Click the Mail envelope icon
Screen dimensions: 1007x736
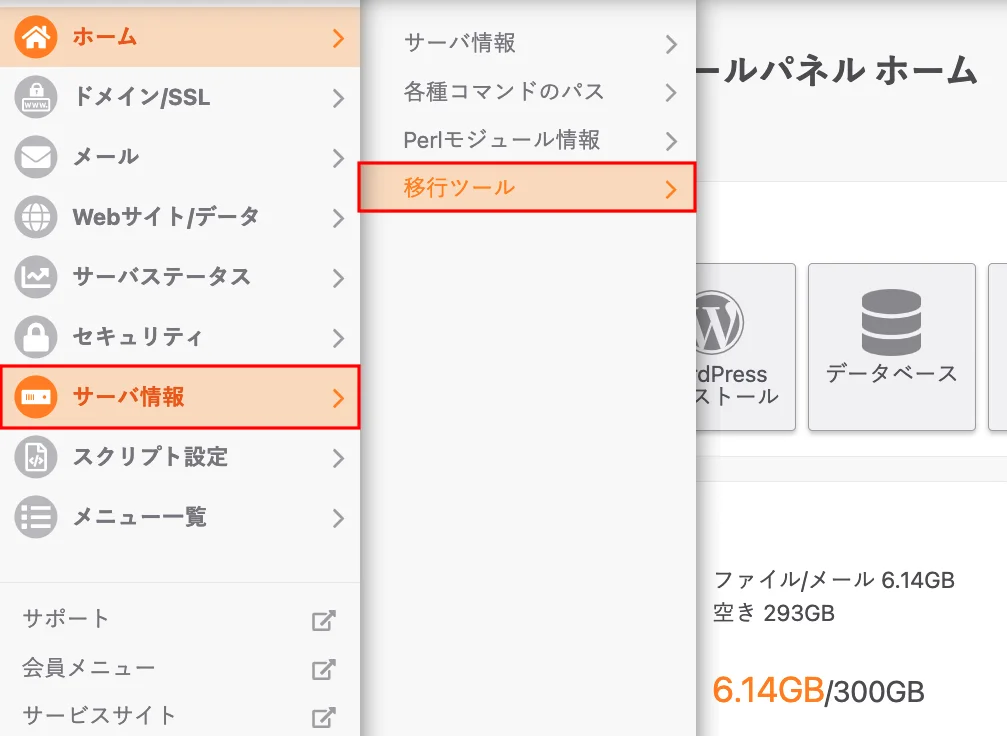pyautogui.click(x=36, y=157)
